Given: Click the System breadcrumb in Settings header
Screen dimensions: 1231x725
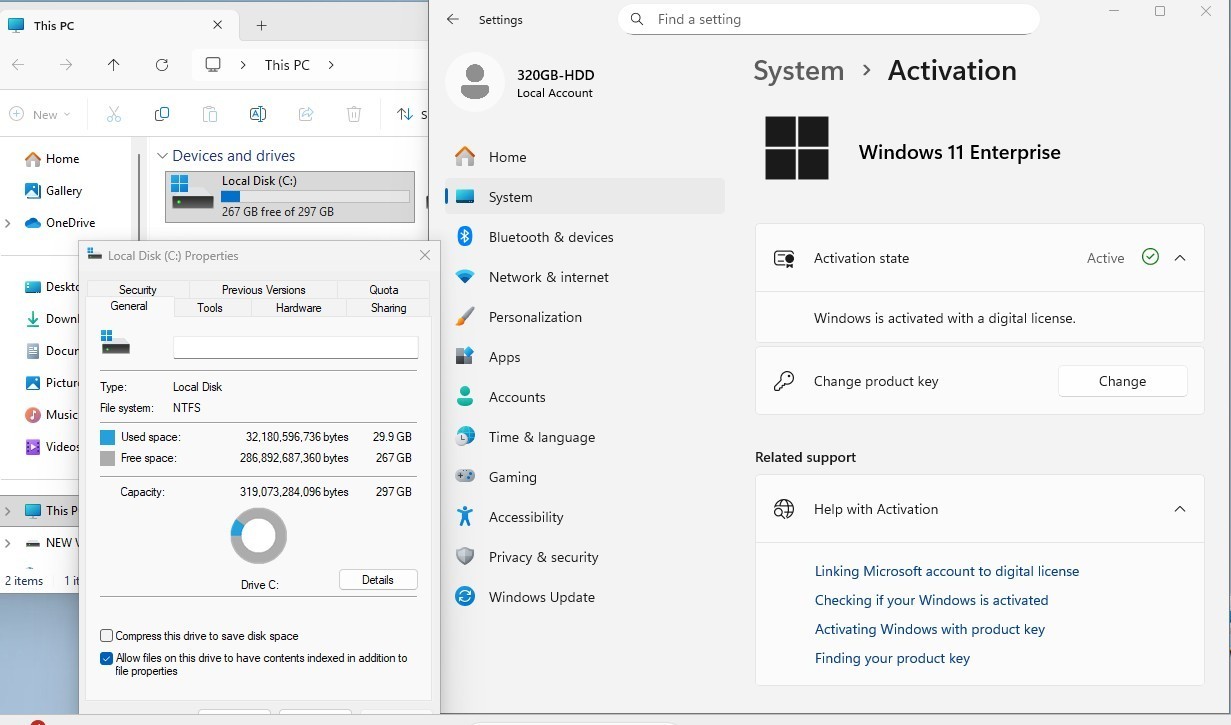Looking at the screenshot, I should (x=798, y=71).
